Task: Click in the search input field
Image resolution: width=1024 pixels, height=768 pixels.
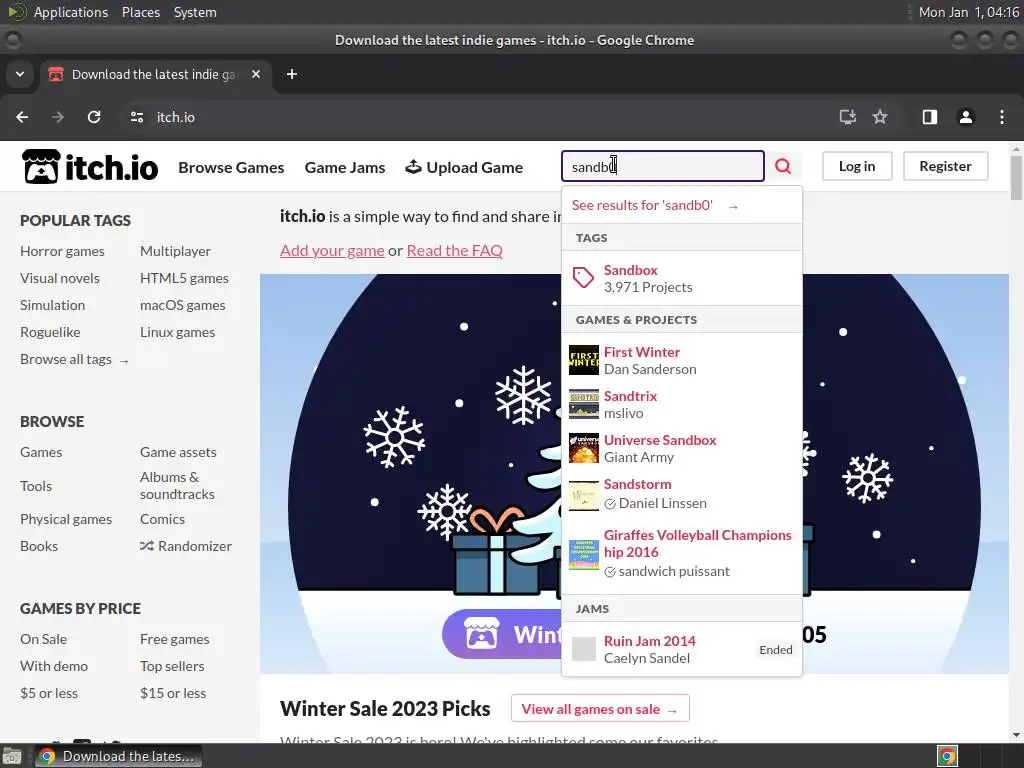Action: 662,167
